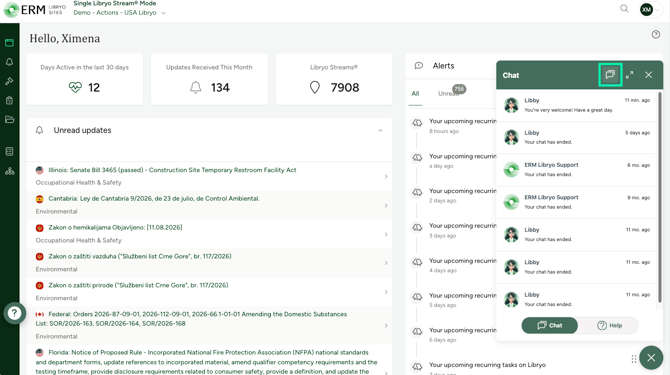Image resolution: width=670 pixels, height=375 pixels.
Task: Click the Spain flag on Cantabria row
Action: pyautogui.click(x=40, y=199)
